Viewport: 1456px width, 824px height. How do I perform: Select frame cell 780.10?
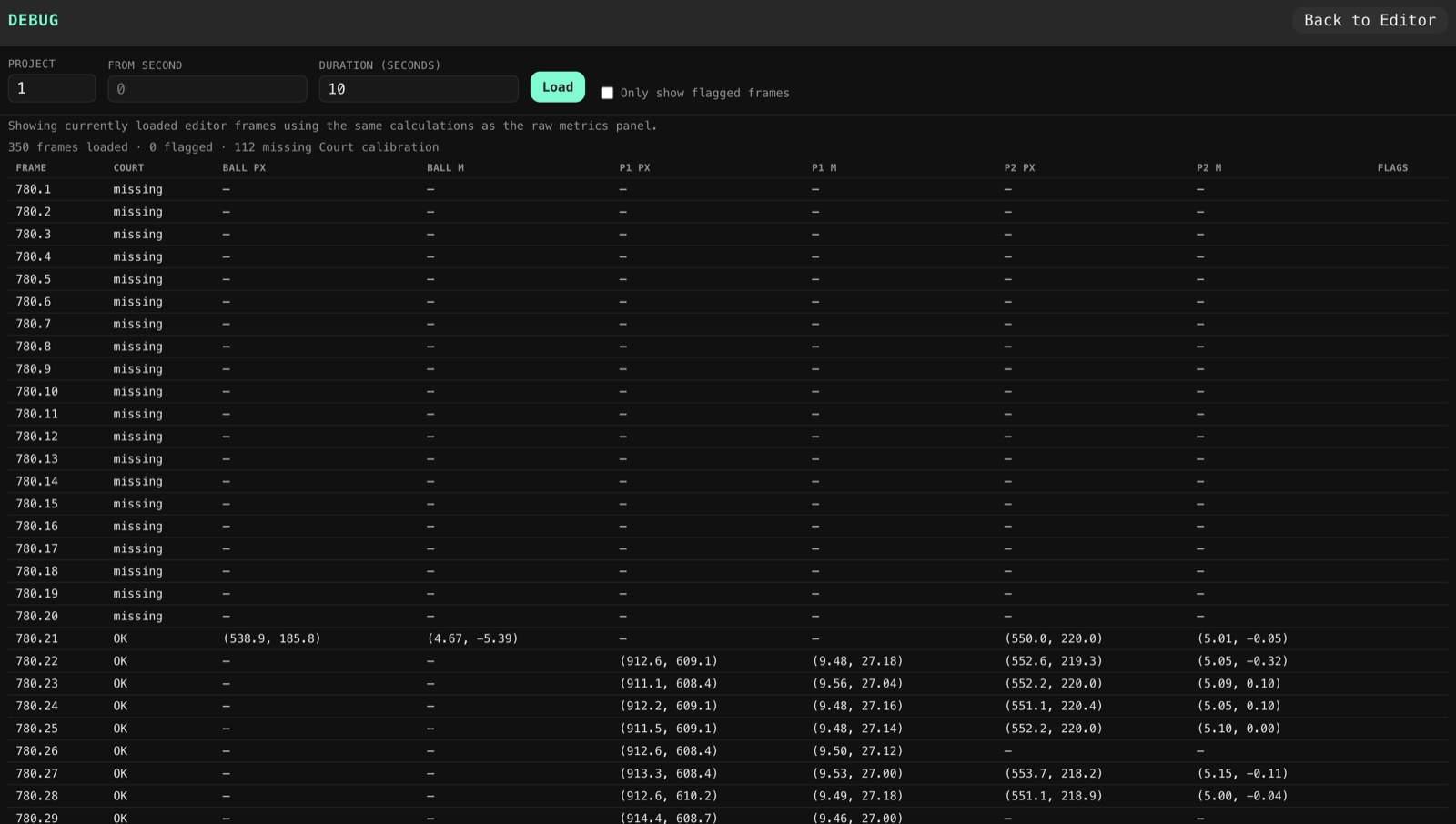37,391
